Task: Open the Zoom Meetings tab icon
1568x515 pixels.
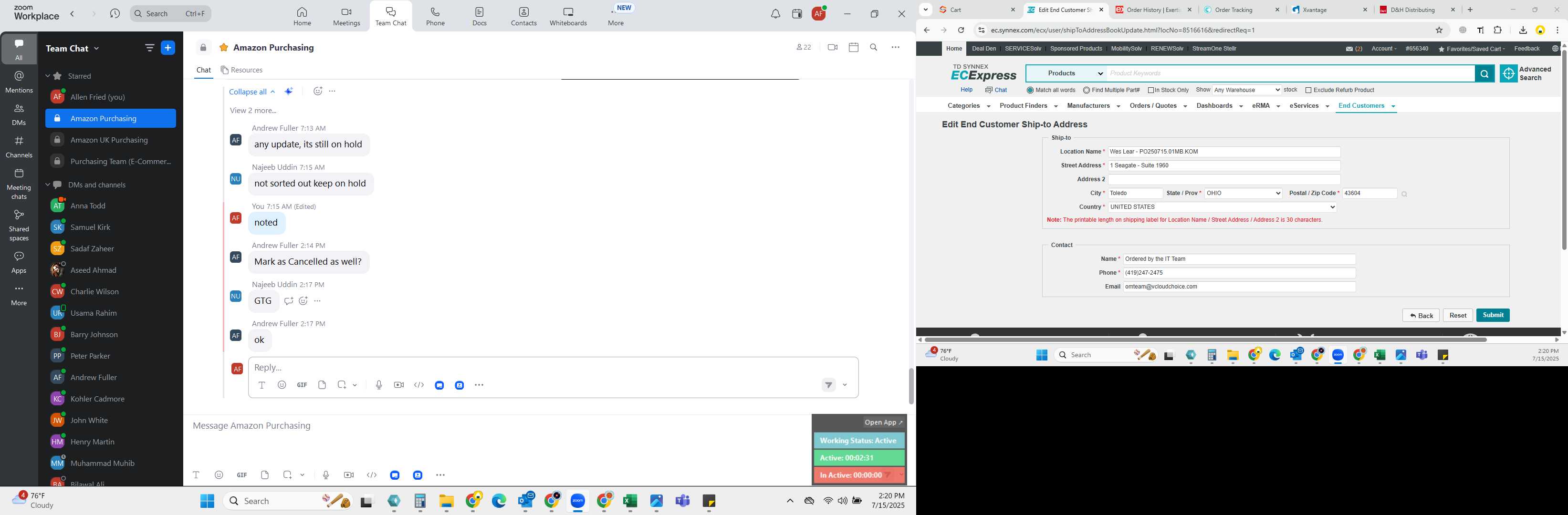Action: click(x=346, y=16)
